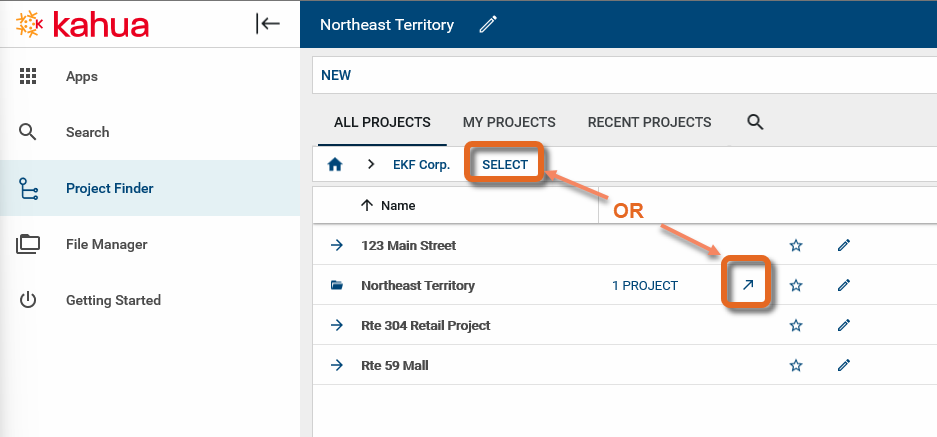The height and width of the screenshot is (437, 937).
Task: Open File Manager from sidebar
Action: pyautogui.click(x=106, y=244)
